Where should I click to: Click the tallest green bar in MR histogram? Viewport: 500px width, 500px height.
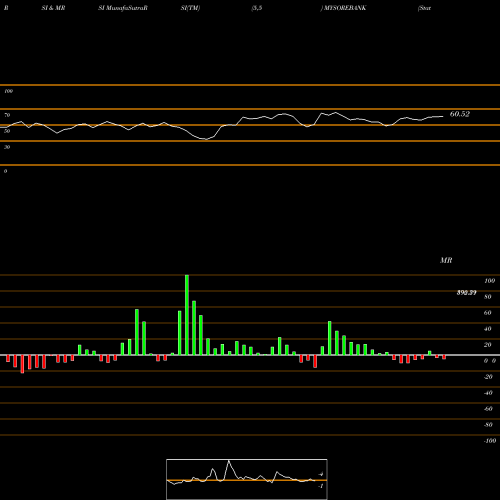click(187, 315)
